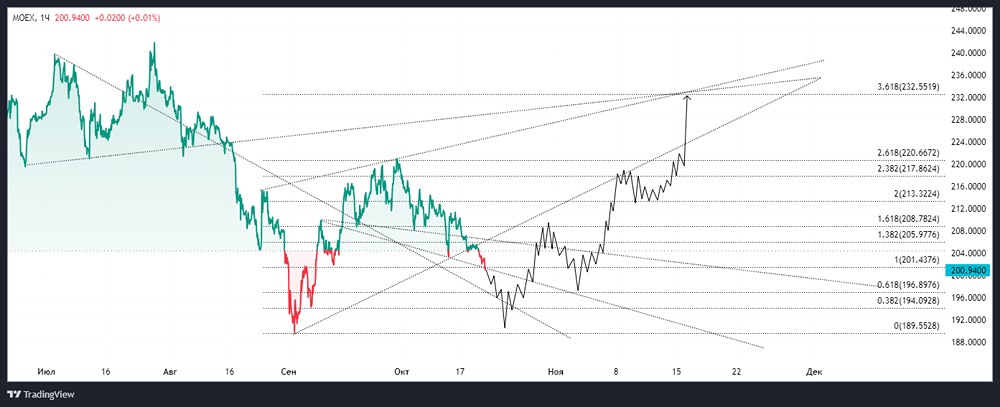Screen dimensions: 1000x407
Task: Select the 224.0000 price axis label
Action: click(x=970, y=142)
